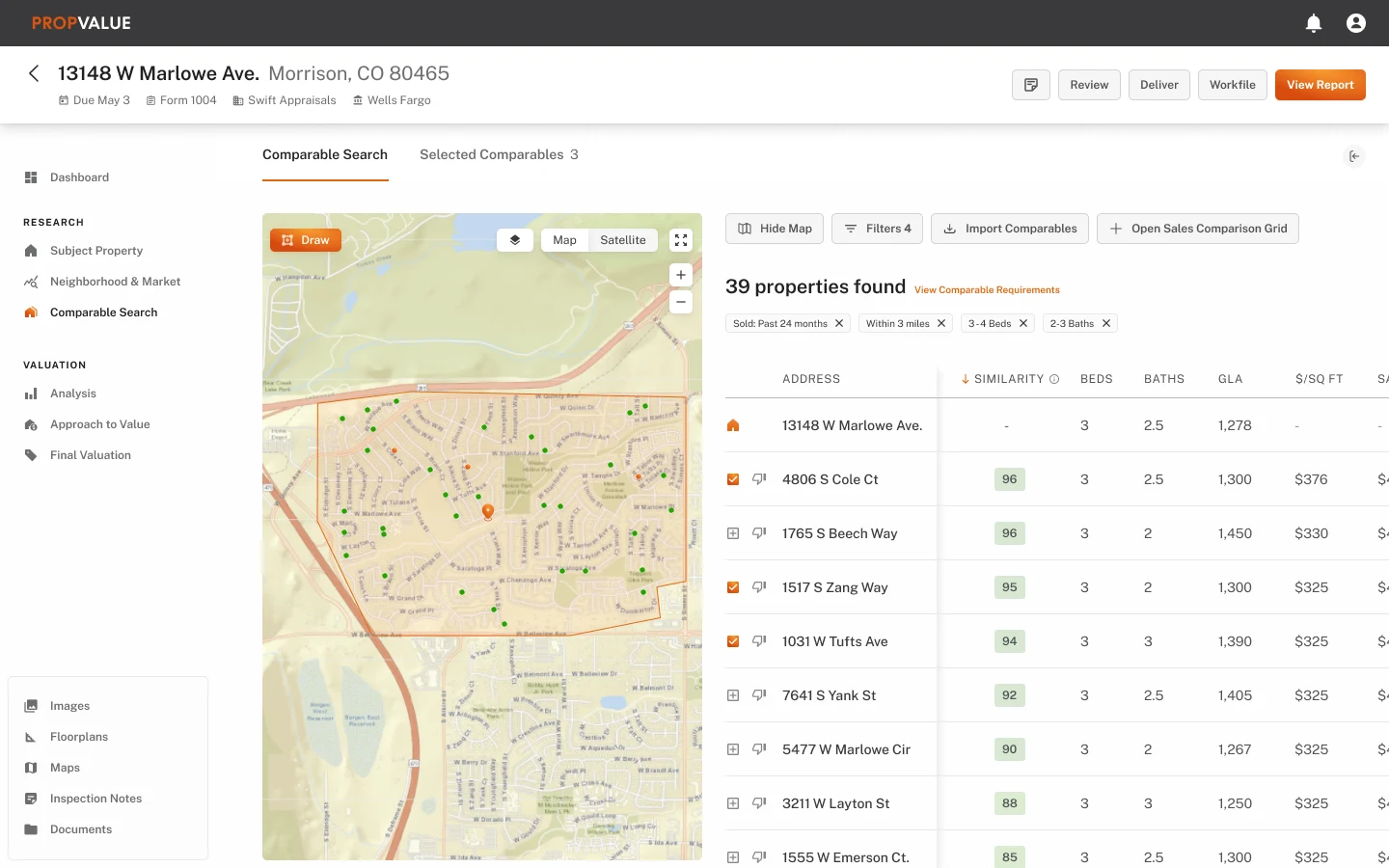Click the Hide Map button
This screenshot has height=868, width=1389.
pyautogui.click(x=775, y=229)
